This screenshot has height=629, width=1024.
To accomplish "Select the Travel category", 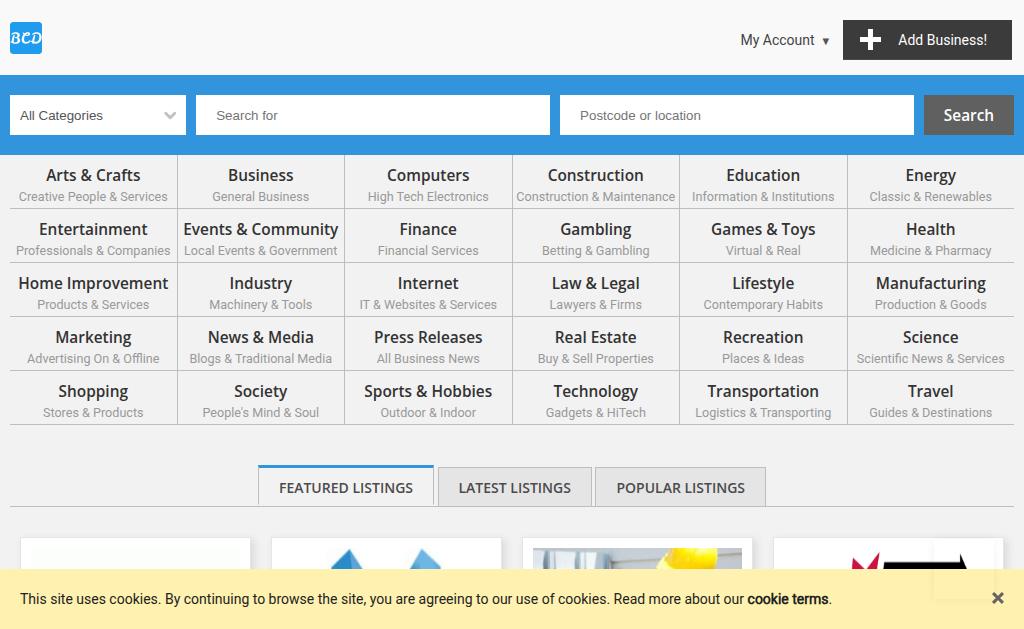I will pos(931,392).
